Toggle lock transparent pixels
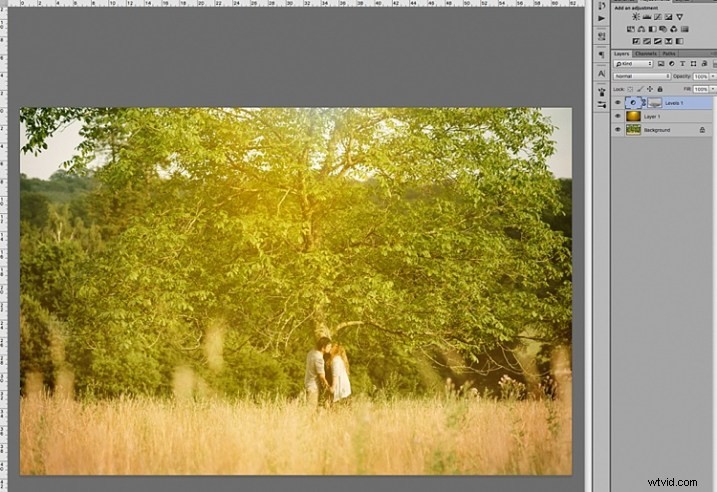Image resolution: width=717 pixels, height=492 pixels. click(630, 89)
